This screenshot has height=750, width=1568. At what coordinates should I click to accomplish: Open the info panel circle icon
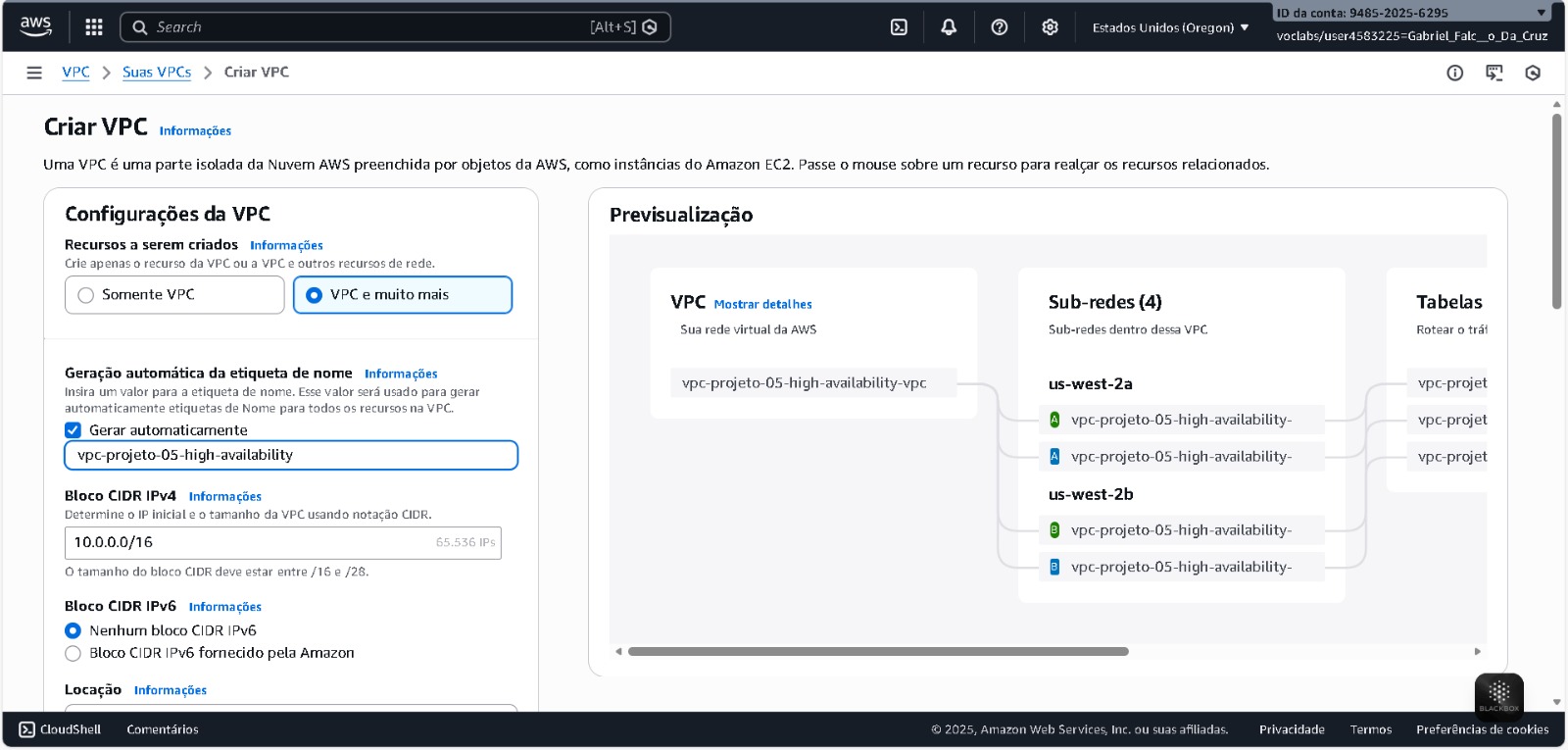coord(1455,73)
